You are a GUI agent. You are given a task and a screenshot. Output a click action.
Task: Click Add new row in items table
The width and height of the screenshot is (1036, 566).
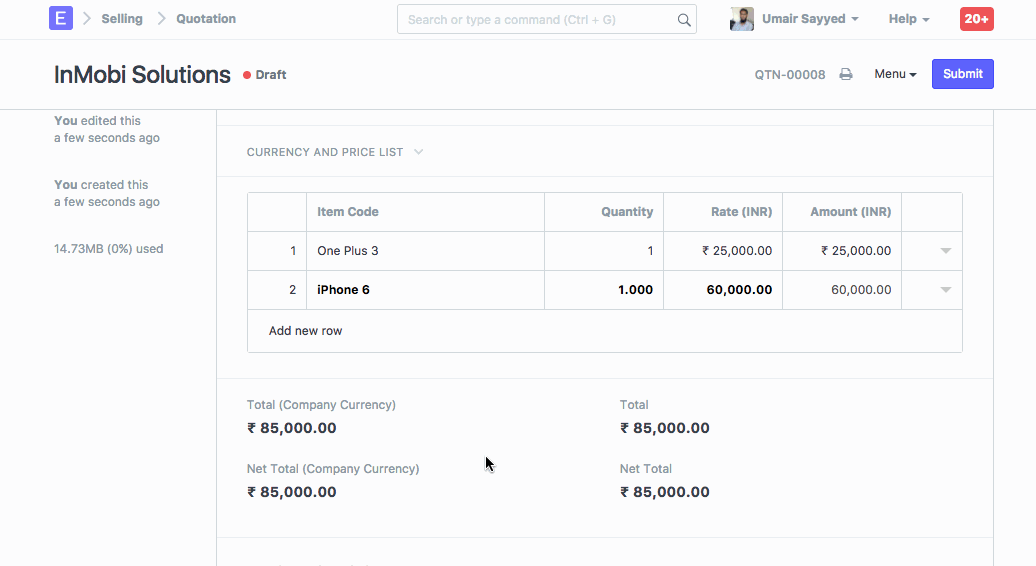pos(305,331)
